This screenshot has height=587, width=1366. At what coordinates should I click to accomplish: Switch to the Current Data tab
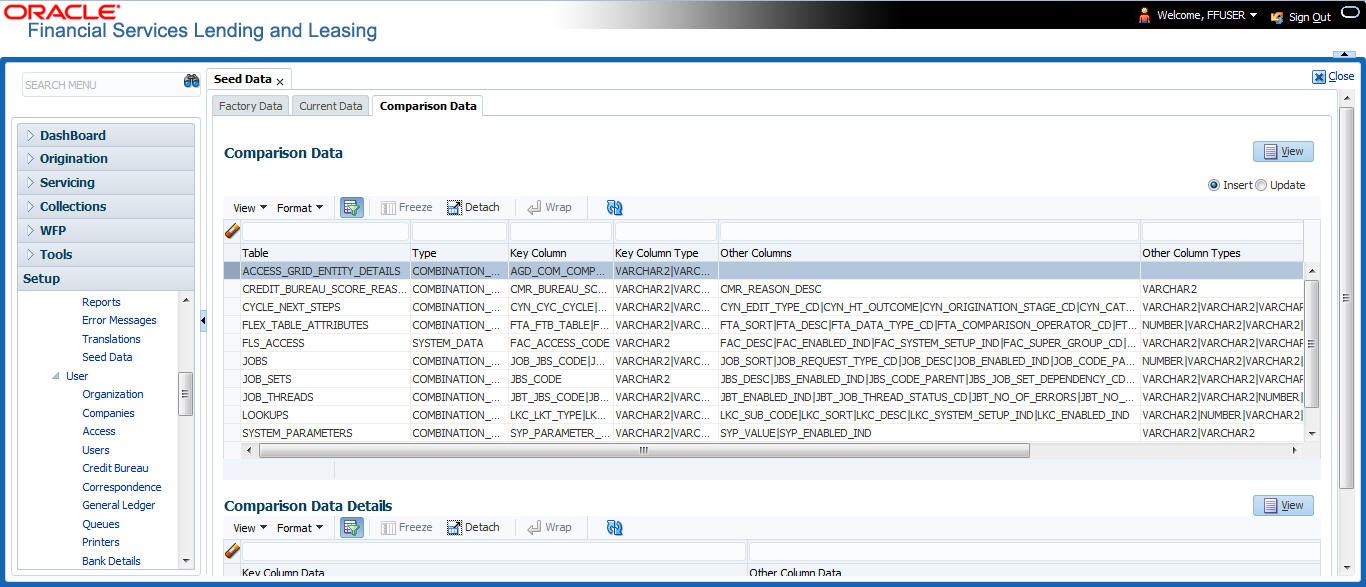(330, 106)
